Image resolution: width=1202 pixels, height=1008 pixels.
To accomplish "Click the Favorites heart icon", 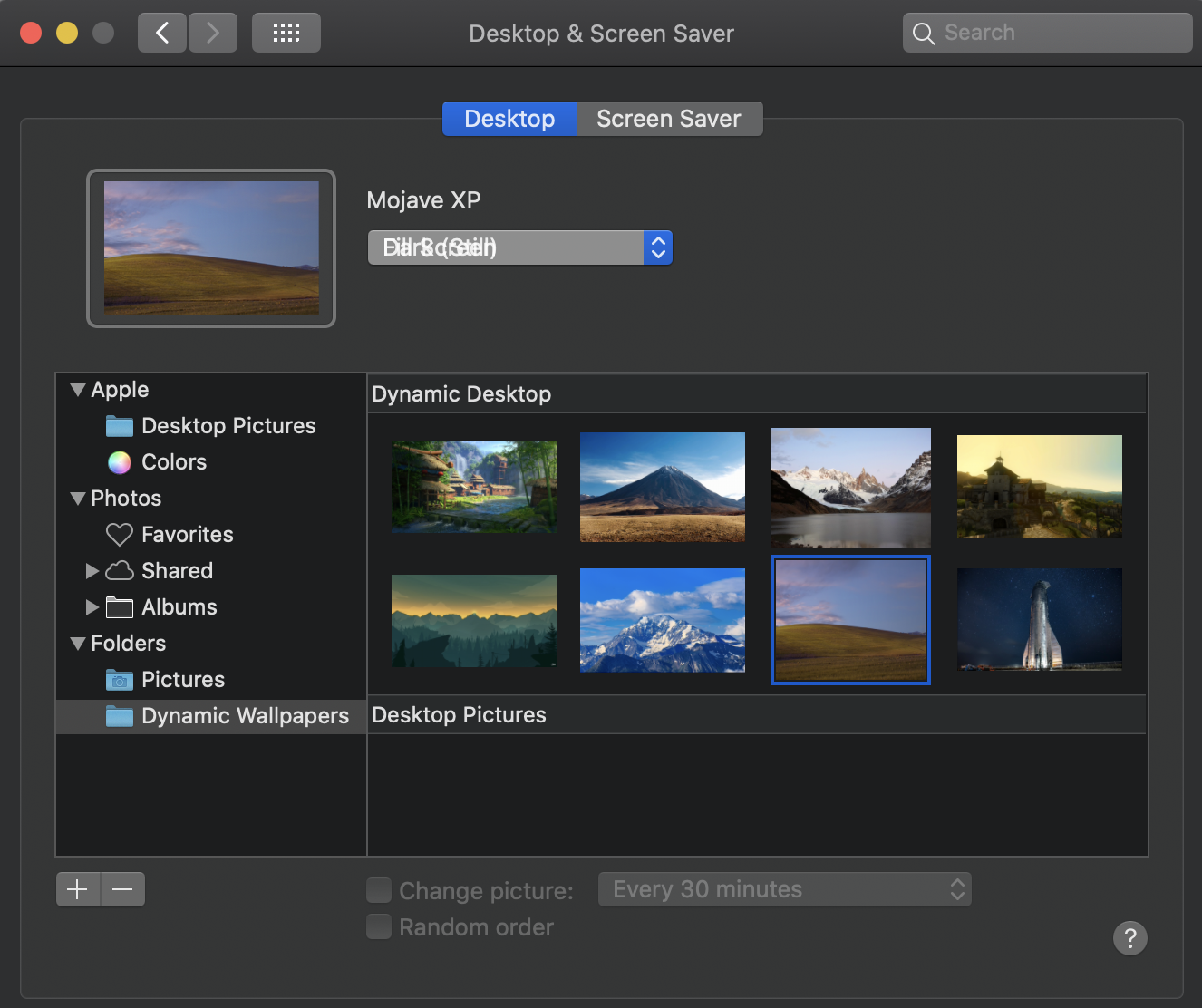I will point(120,535).
